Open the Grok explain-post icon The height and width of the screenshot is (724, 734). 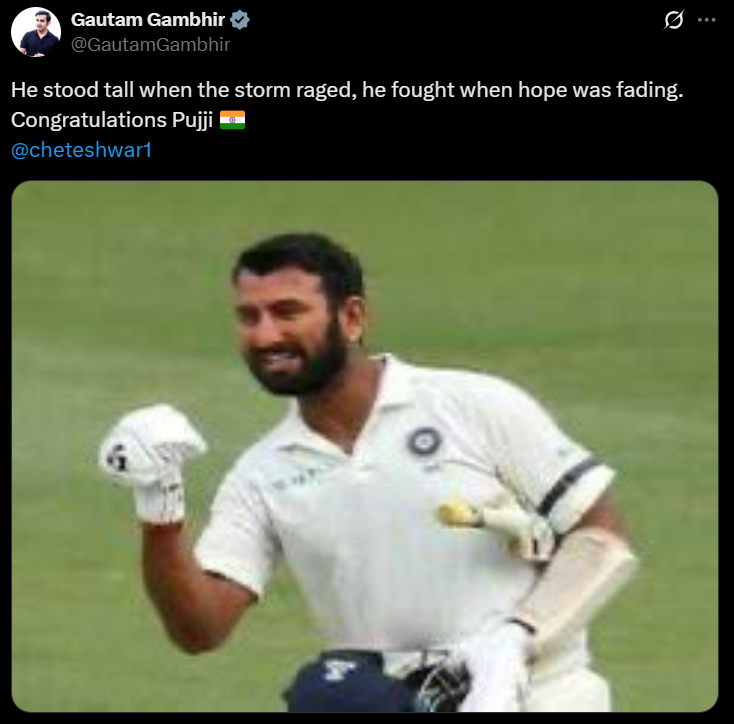click(x=674, y=20)
